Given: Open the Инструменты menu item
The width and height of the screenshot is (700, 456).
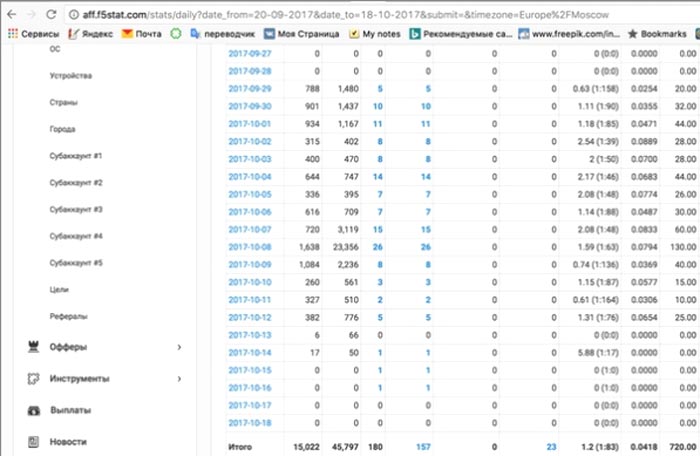Looking at the screenshot, I should (x=79, y=379).
